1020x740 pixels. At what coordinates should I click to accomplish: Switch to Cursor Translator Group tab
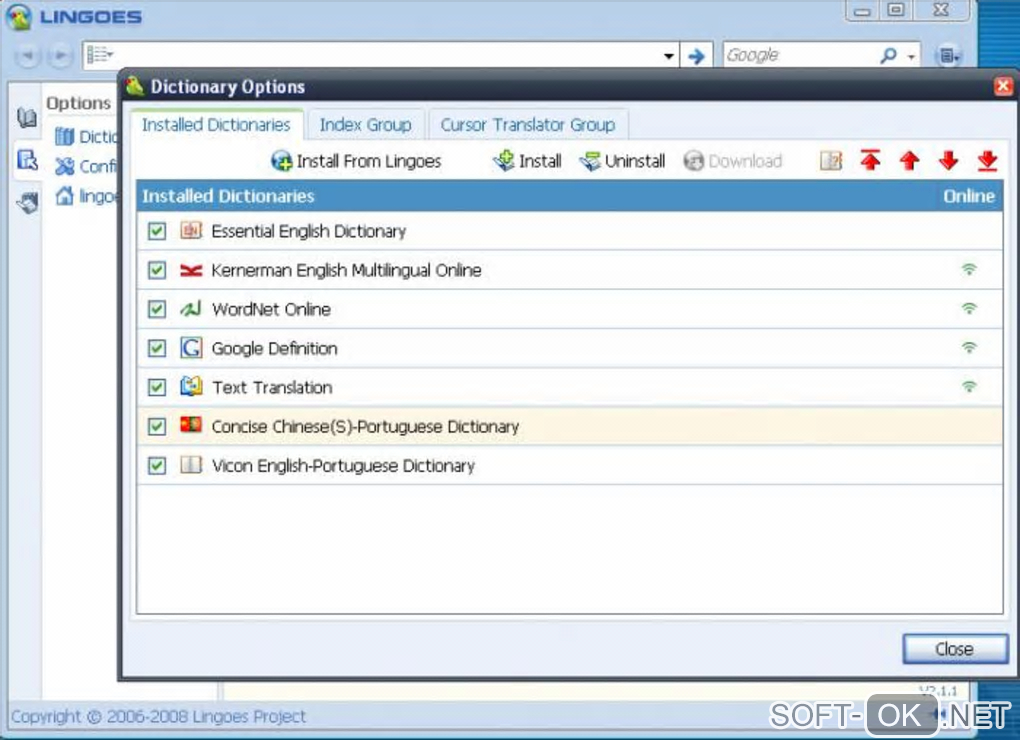(528, 124)
